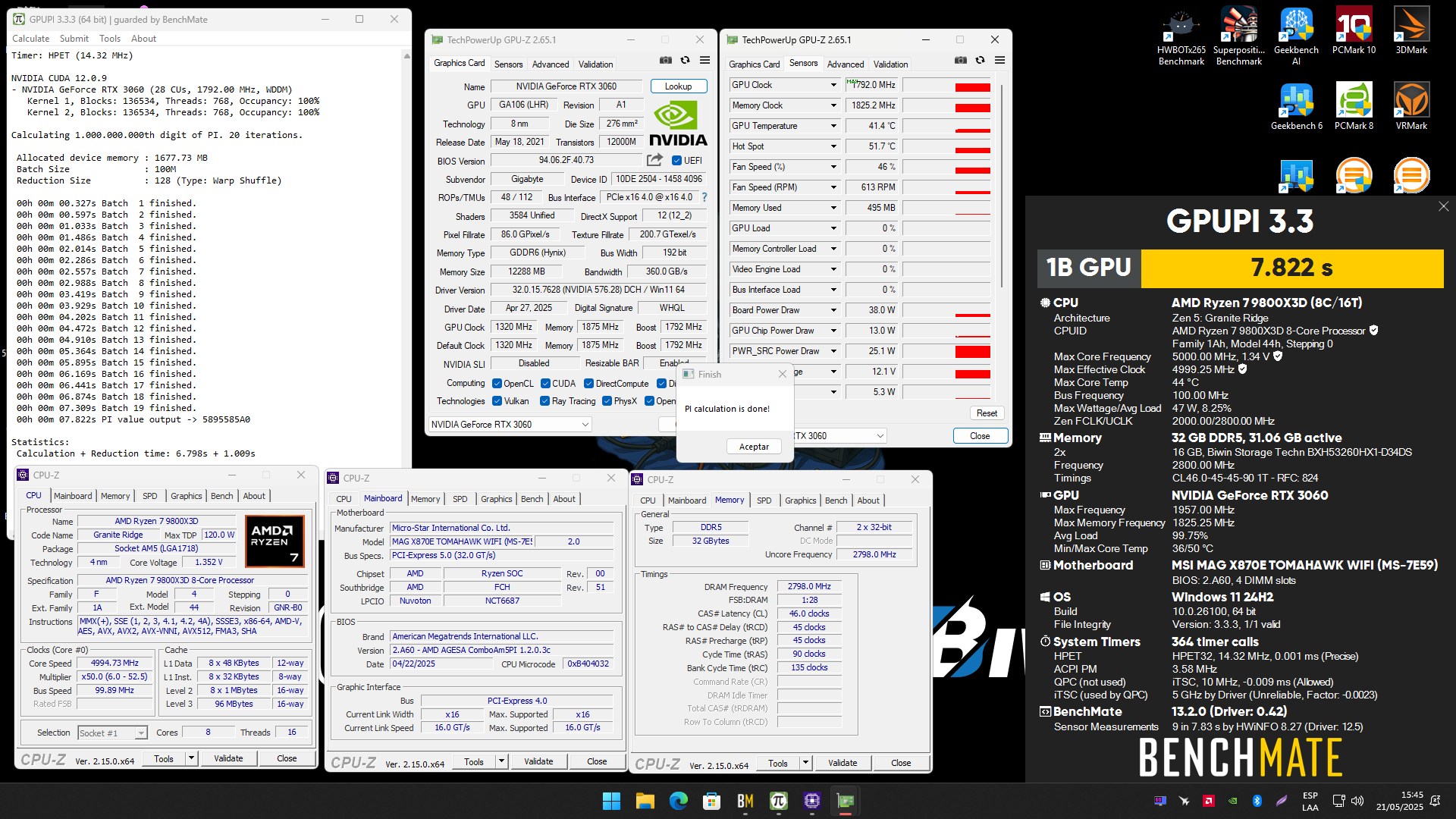Viewport: 1456px width, 819px height.
Task: Open the 3DMark desktop shortcut
Action: click(1411, 30)
